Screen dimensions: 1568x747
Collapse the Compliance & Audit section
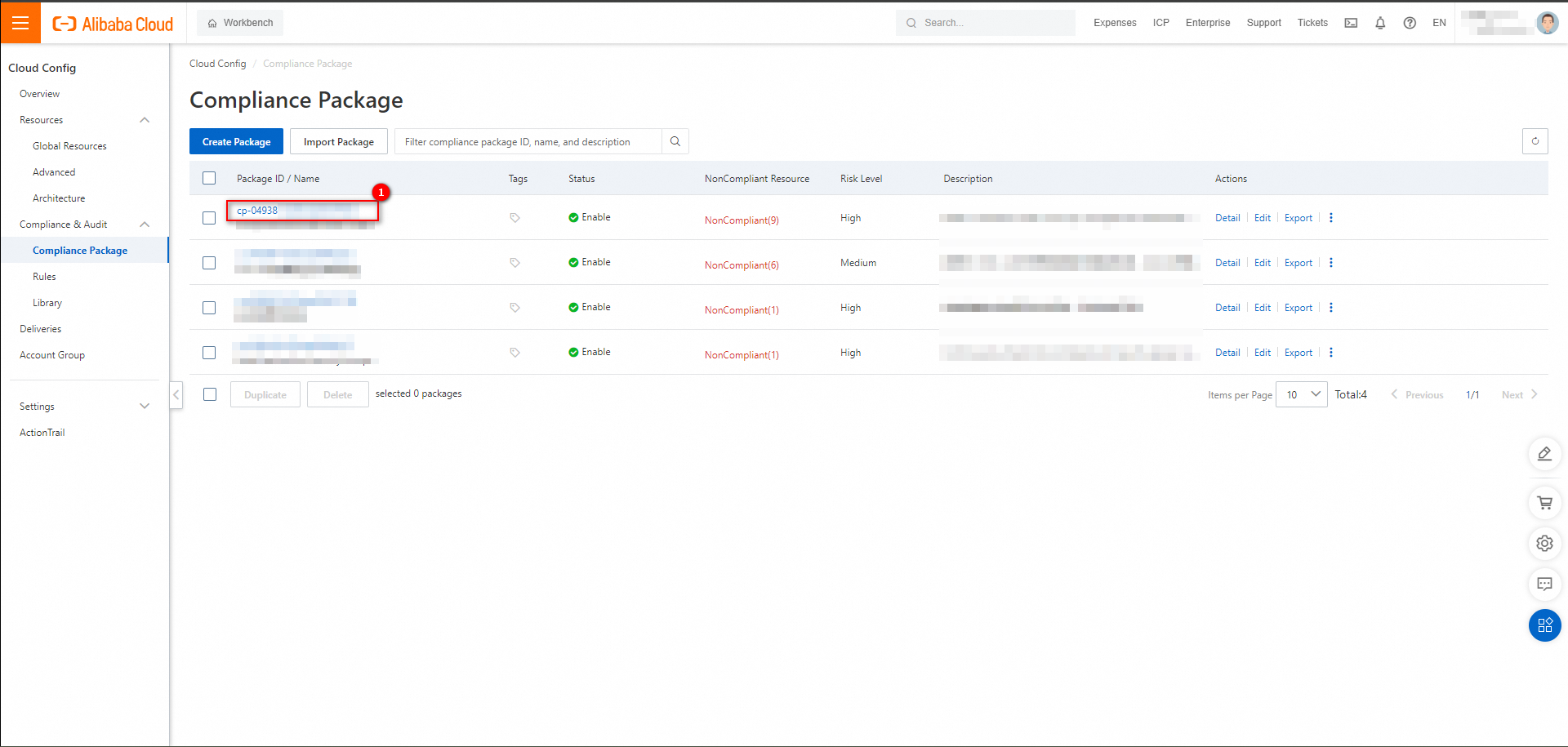point(145,225)
